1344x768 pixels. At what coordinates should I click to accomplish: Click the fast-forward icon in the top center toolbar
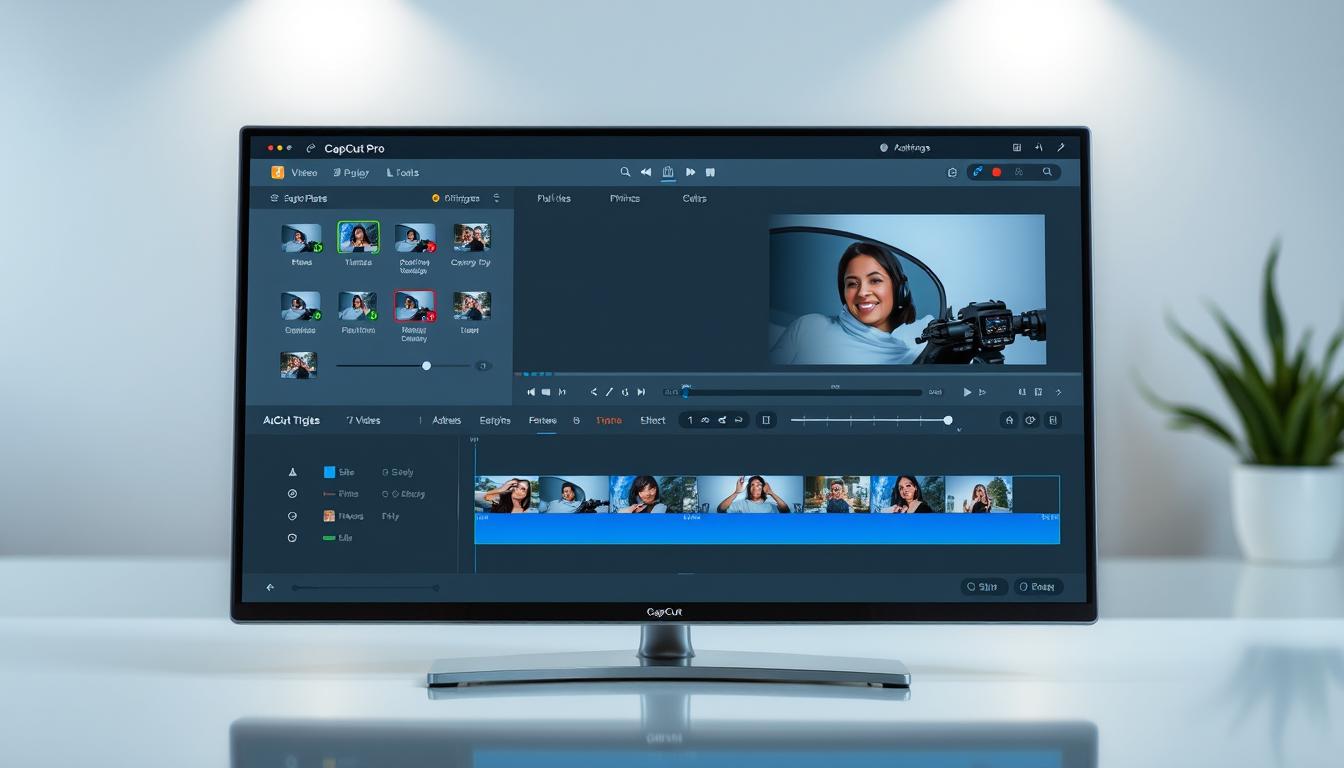click(690, 172)
